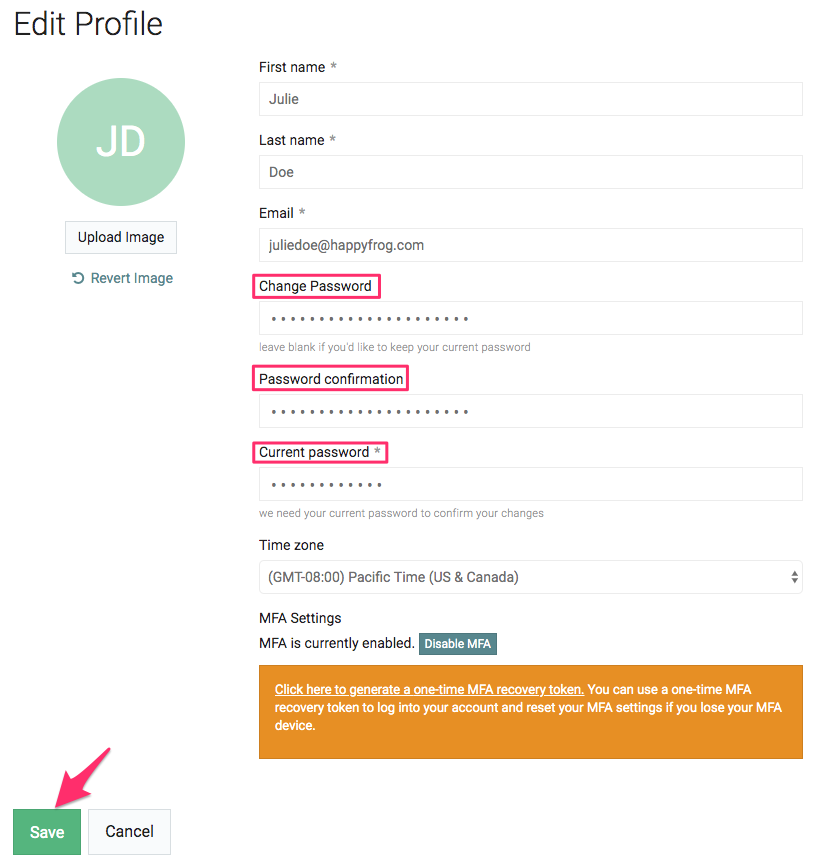The width and height of the screenshot is (817, 868).
Task: Click into the Email address field
Action: (530, 245)
